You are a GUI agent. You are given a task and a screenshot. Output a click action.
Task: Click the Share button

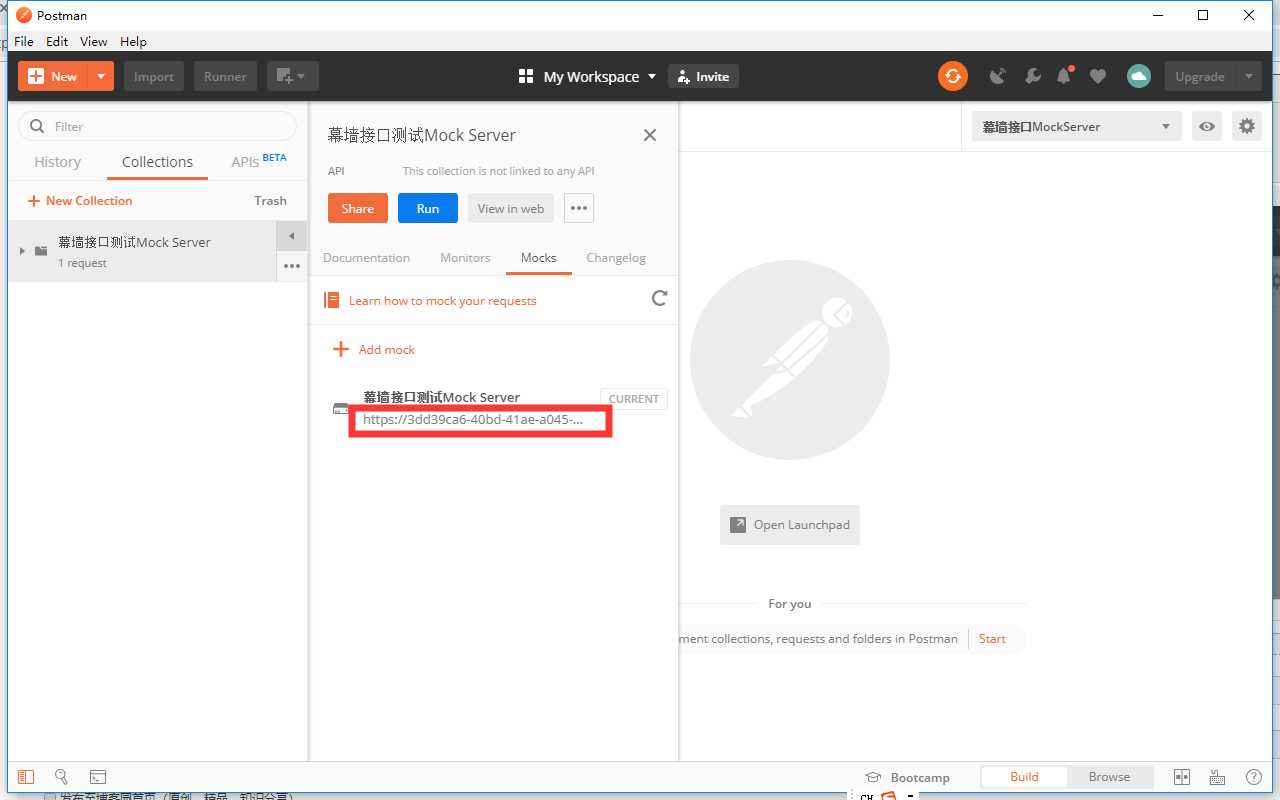(x=357, y=208)
